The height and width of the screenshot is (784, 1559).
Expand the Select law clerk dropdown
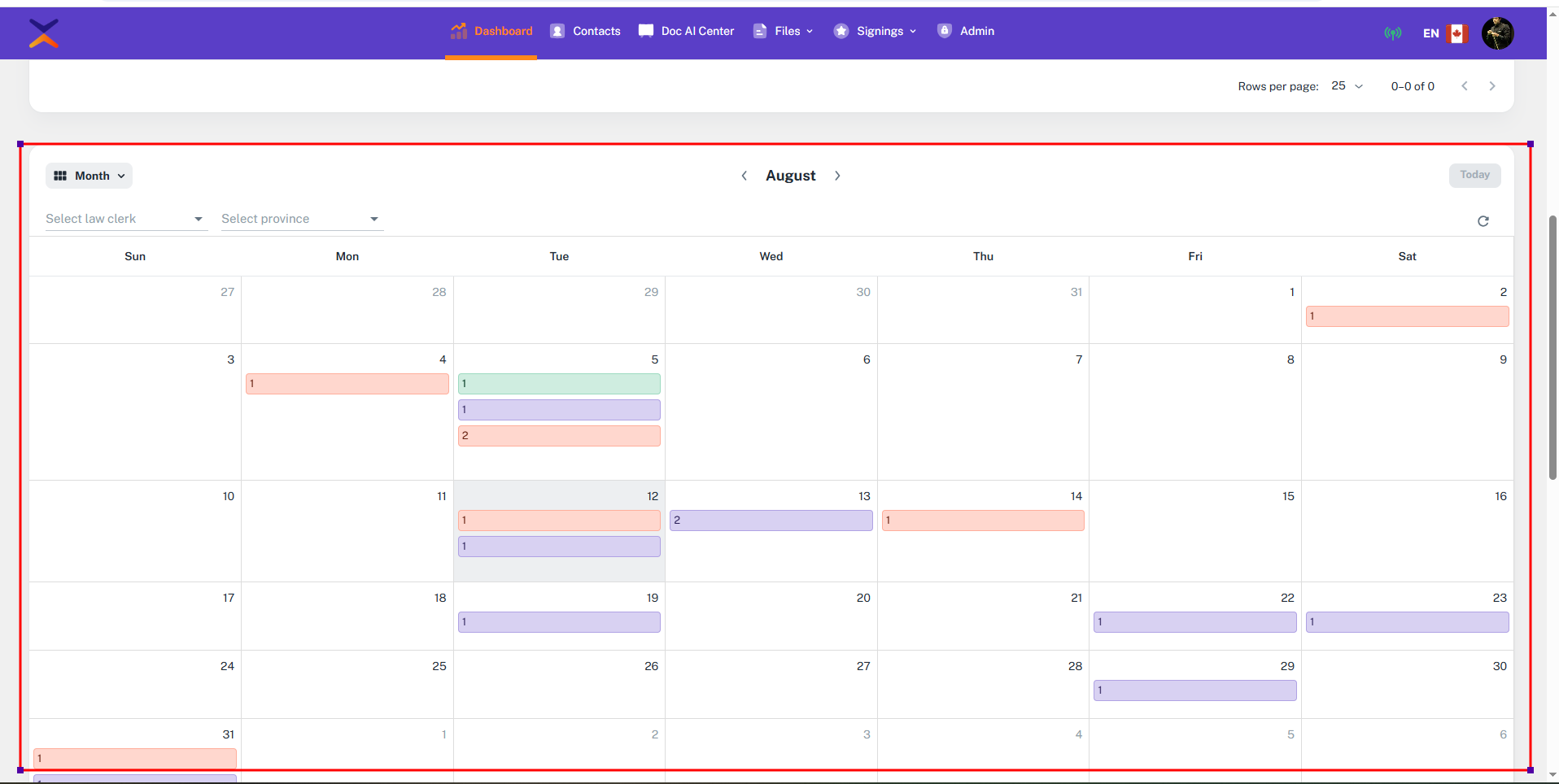click(126, 219)
